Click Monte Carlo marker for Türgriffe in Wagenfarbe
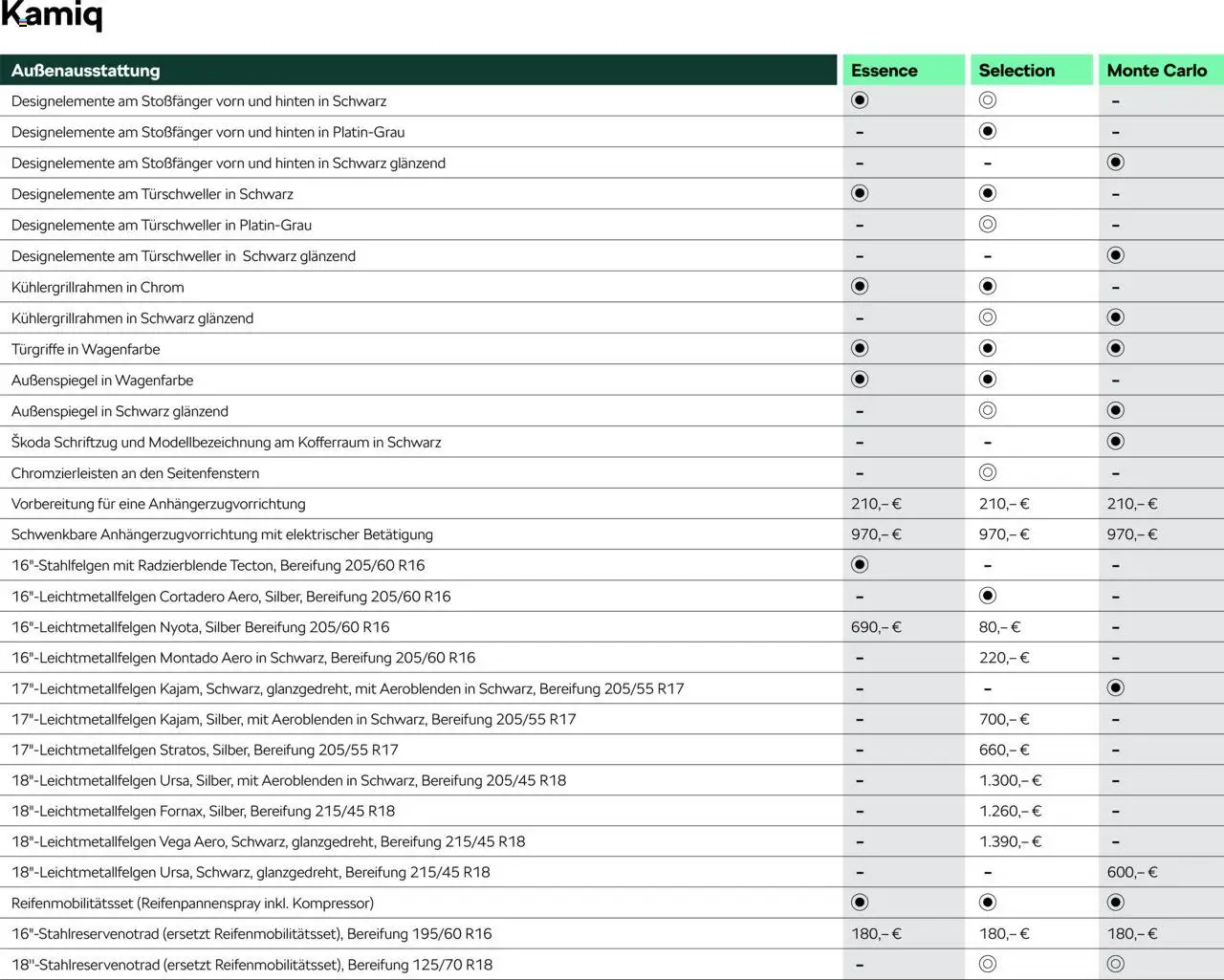1224x980 pixels. pos(1115,349)
